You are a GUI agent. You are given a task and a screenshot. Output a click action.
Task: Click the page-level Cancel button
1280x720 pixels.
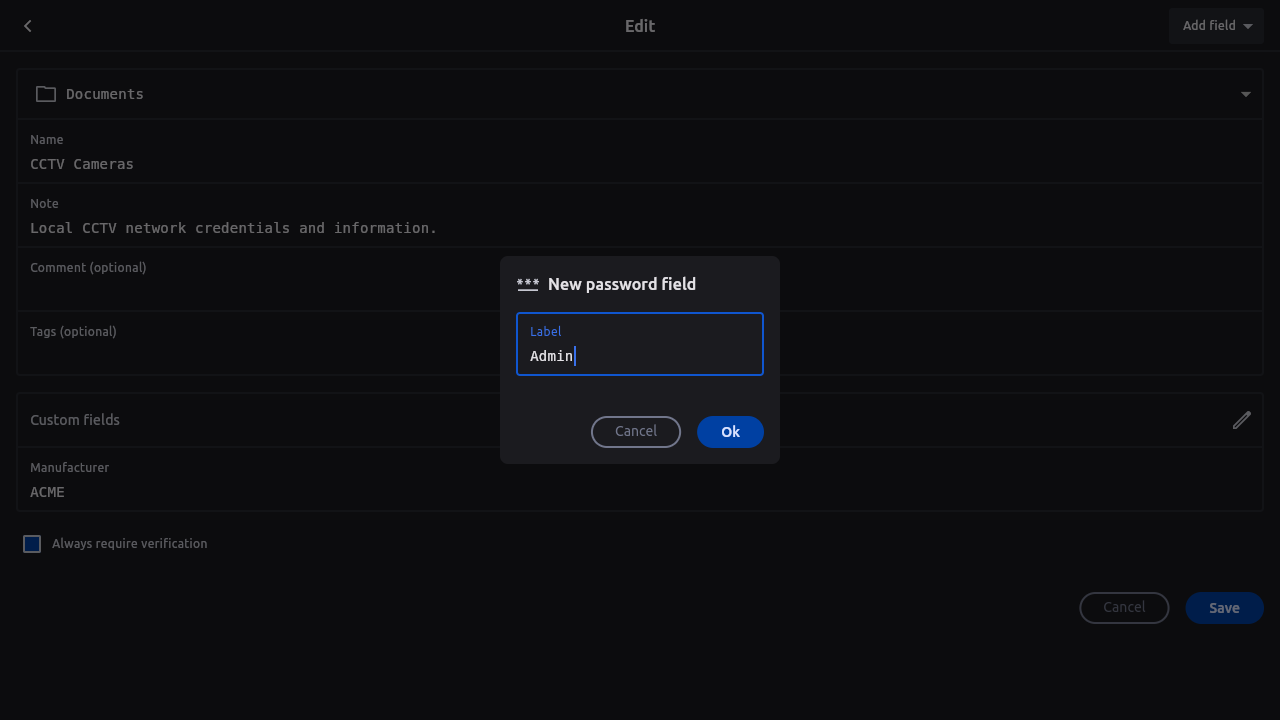(1124, 608)
